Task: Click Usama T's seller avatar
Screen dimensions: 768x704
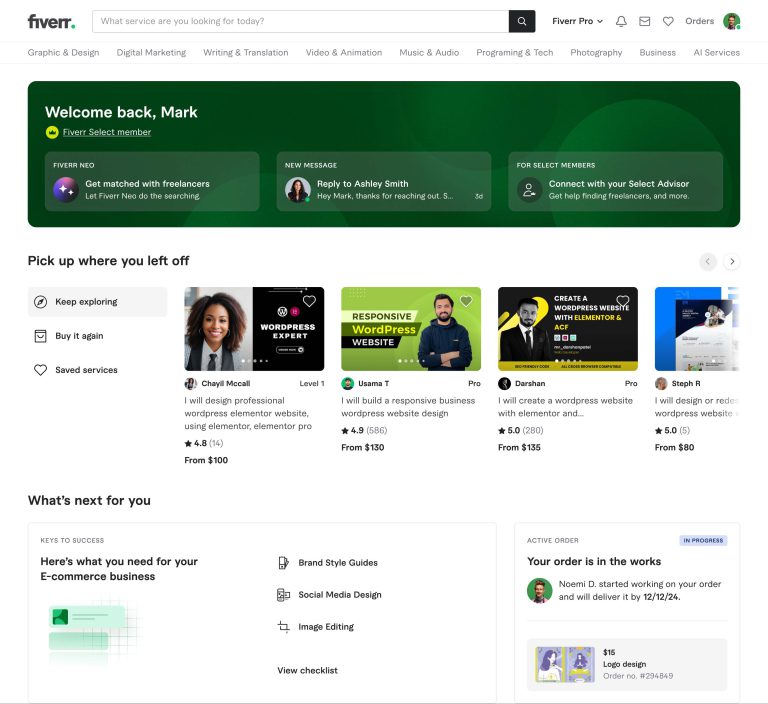Action: pos(347,384)
